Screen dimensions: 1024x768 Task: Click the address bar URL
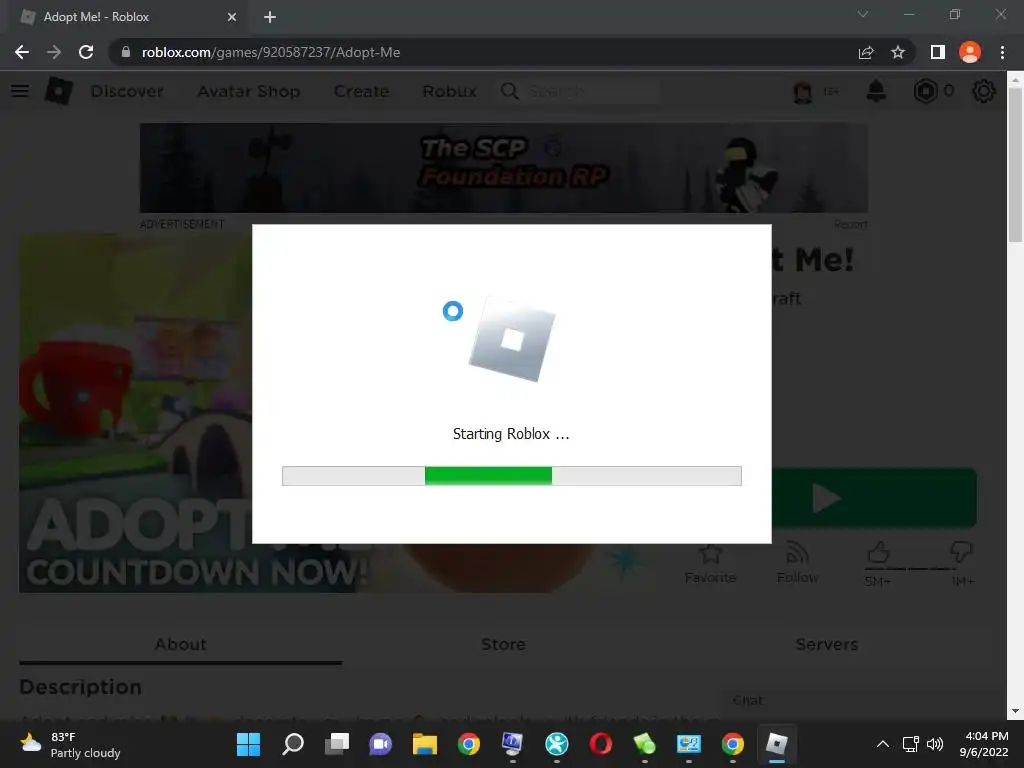[270, 52]
